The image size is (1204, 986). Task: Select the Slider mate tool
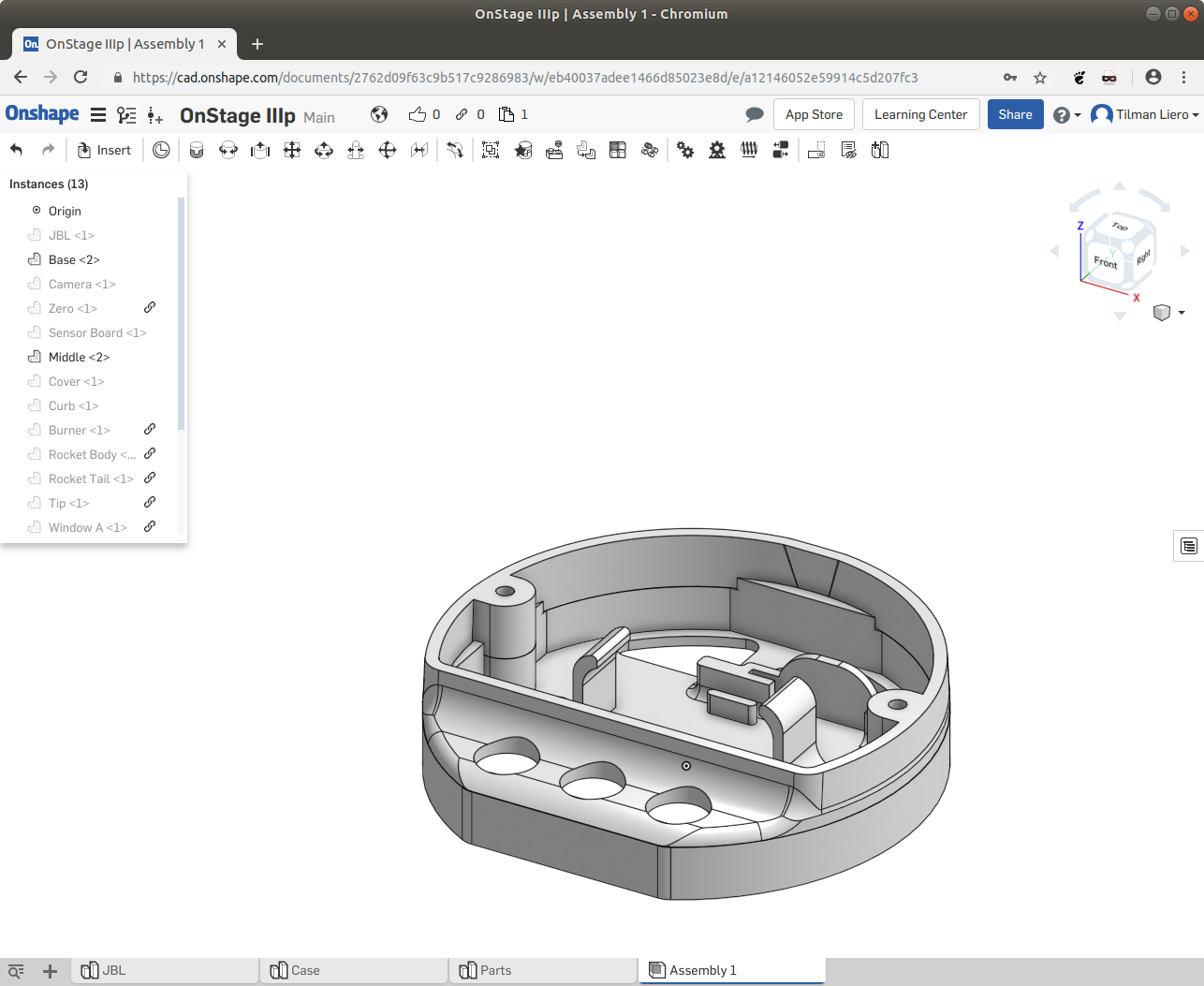(260, 150)
